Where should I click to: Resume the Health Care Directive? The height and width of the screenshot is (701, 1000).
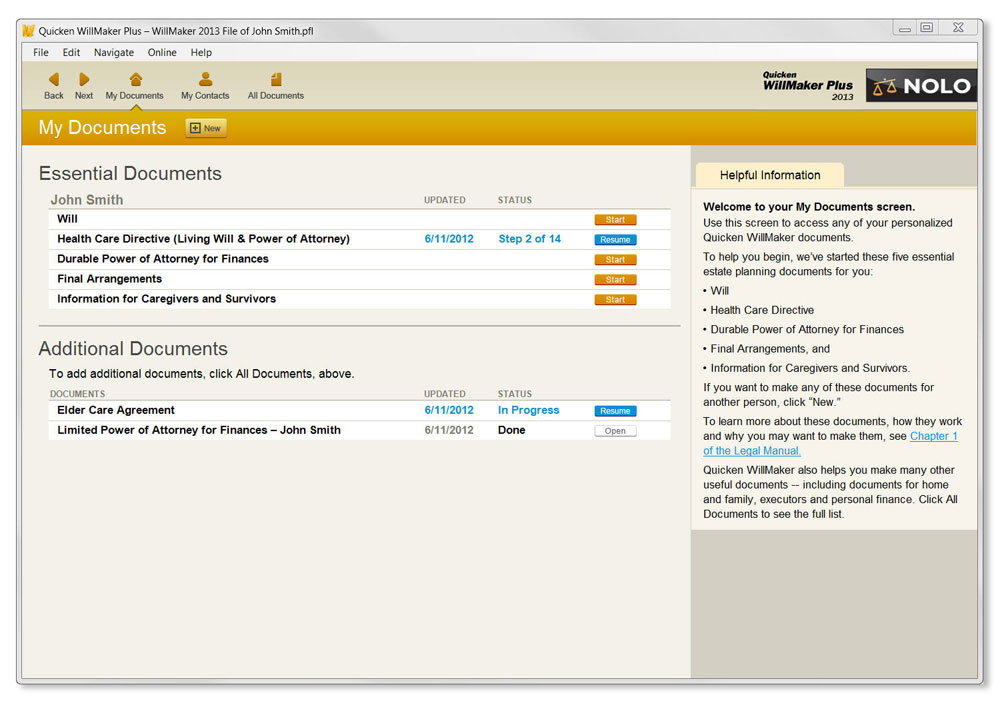[615, 240]
